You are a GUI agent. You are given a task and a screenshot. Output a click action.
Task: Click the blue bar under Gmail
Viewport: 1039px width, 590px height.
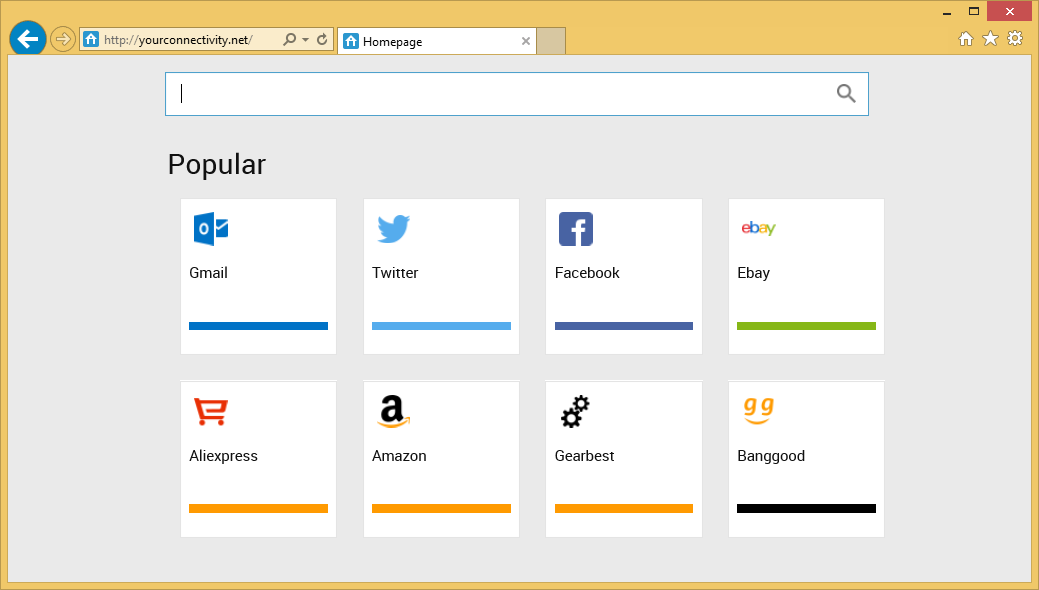258,326
